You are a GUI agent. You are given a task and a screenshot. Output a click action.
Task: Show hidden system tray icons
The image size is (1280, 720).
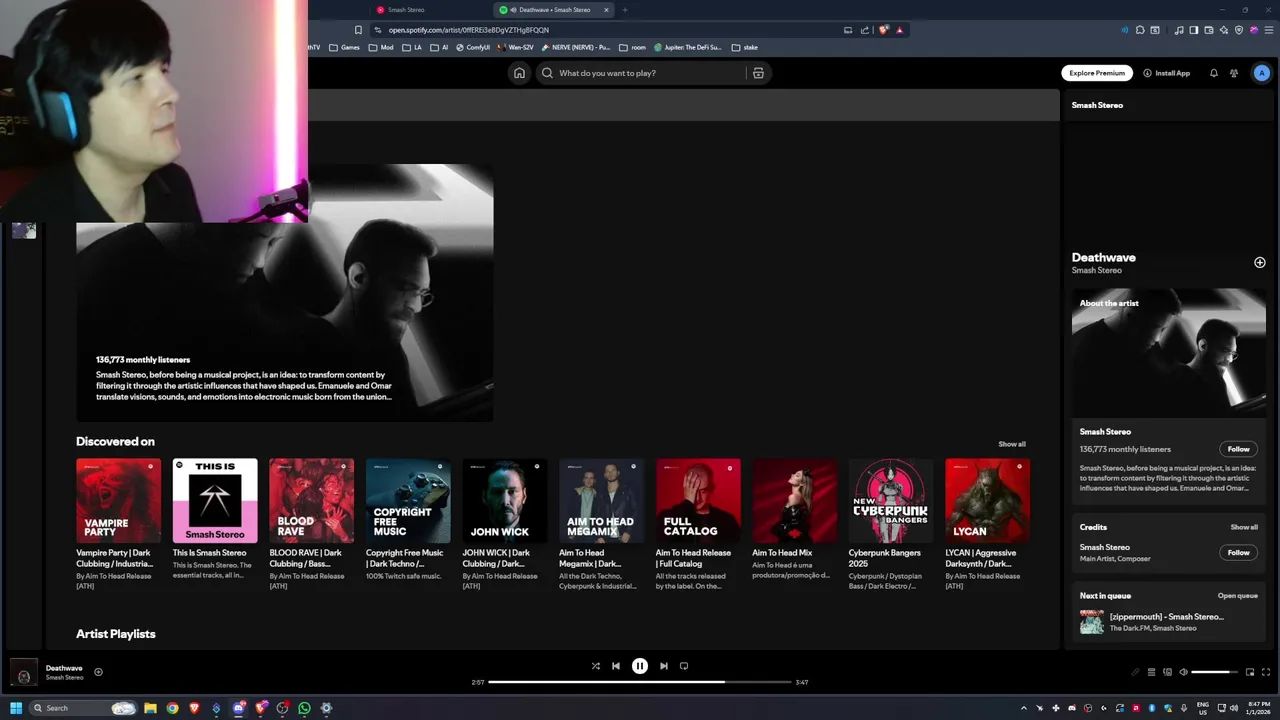(1023, 708)
